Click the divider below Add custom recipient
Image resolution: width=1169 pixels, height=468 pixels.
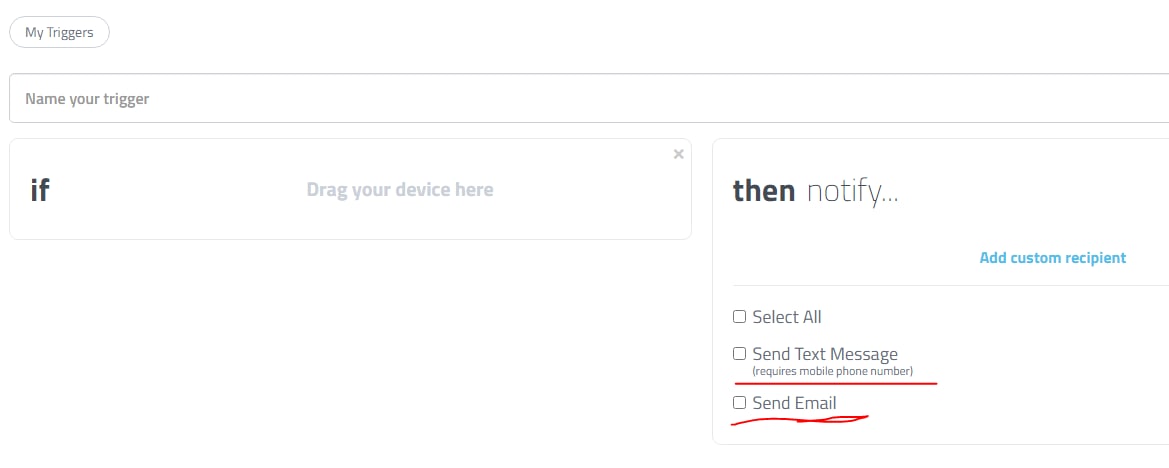click(x=950, y=285)
